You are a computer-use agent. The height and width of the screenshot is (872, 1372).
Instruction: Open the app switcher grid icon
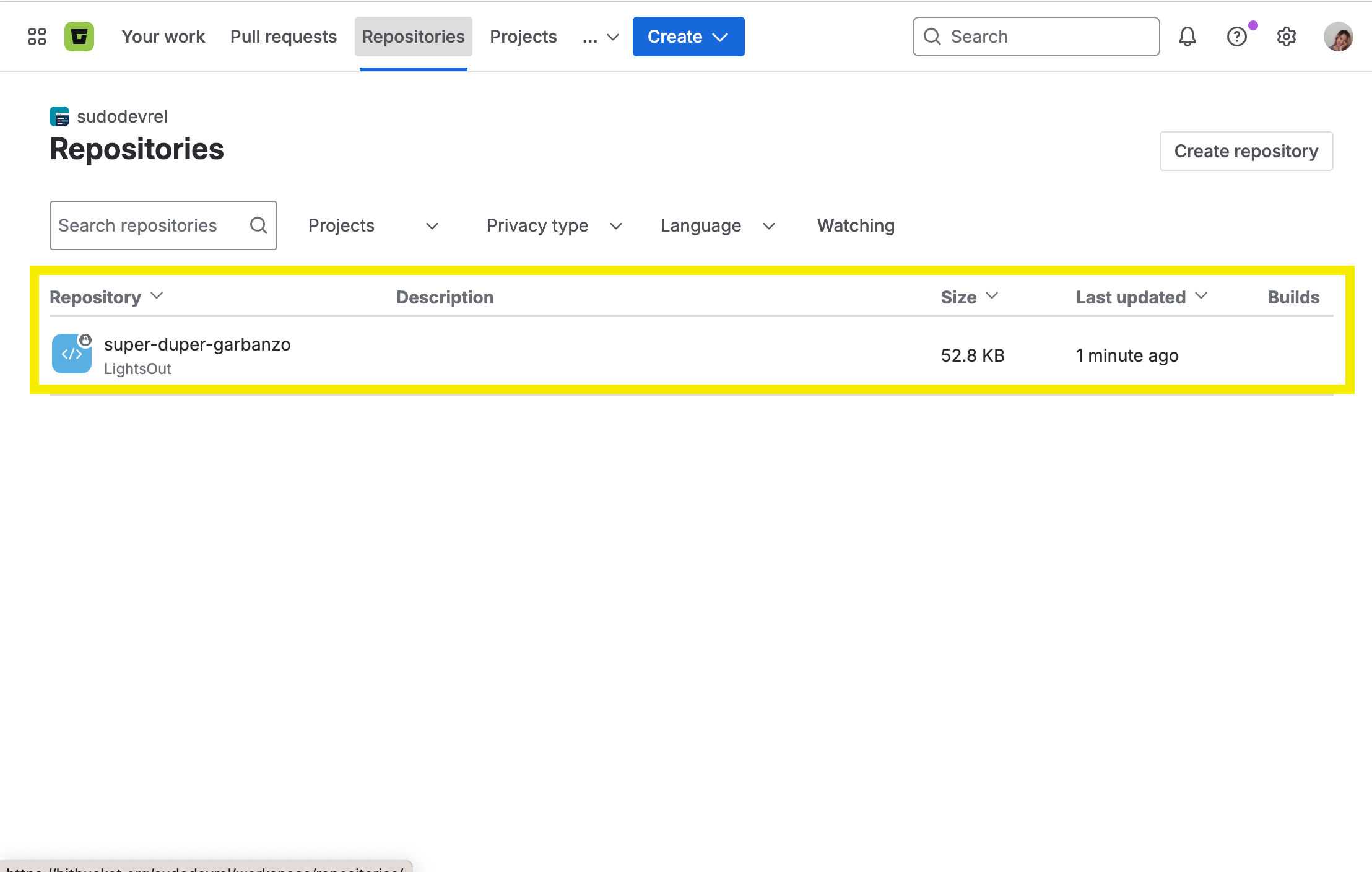point(37,37)
